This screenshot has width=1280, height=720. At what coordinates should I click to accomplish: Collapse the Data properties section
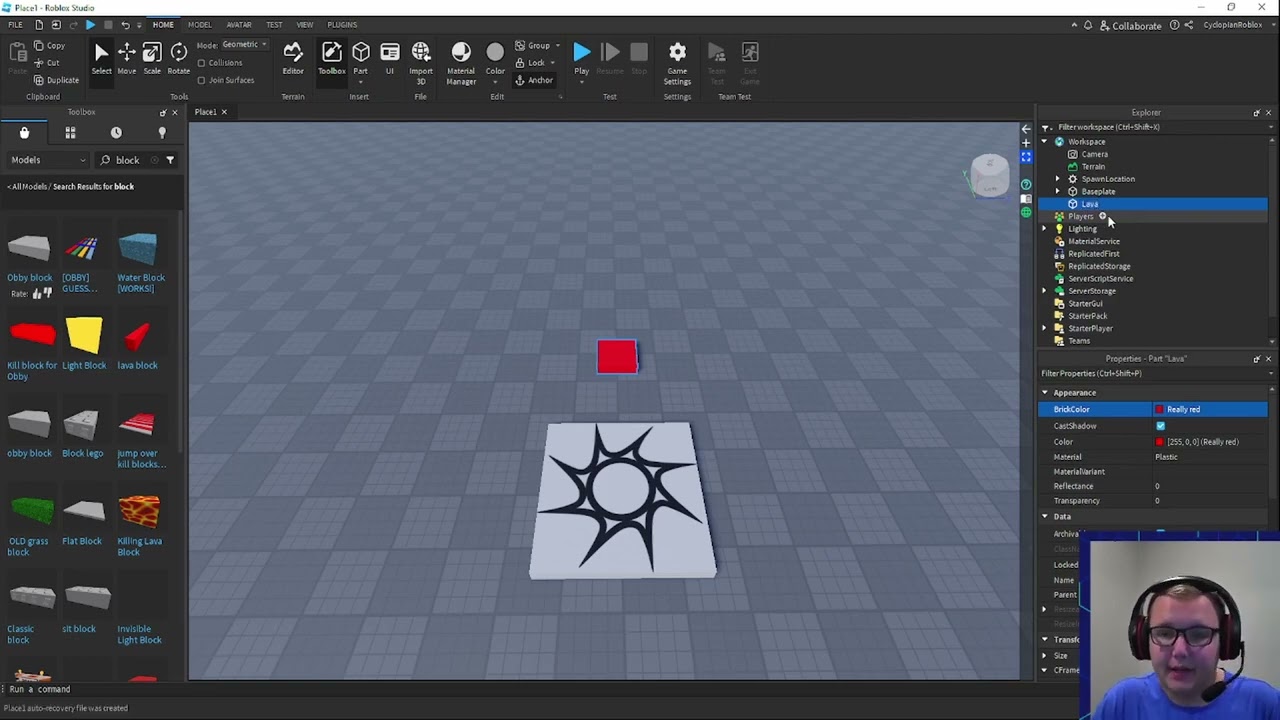pos(1045,517)
